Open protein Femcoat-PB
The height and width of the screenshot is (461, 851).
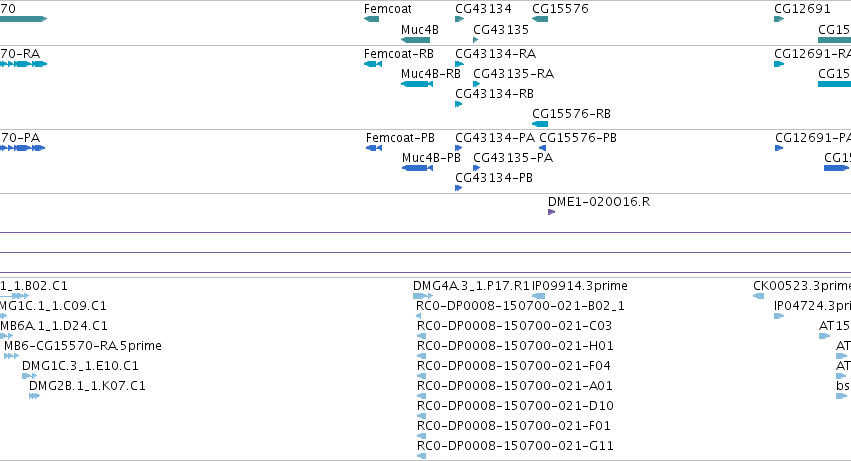400,138
